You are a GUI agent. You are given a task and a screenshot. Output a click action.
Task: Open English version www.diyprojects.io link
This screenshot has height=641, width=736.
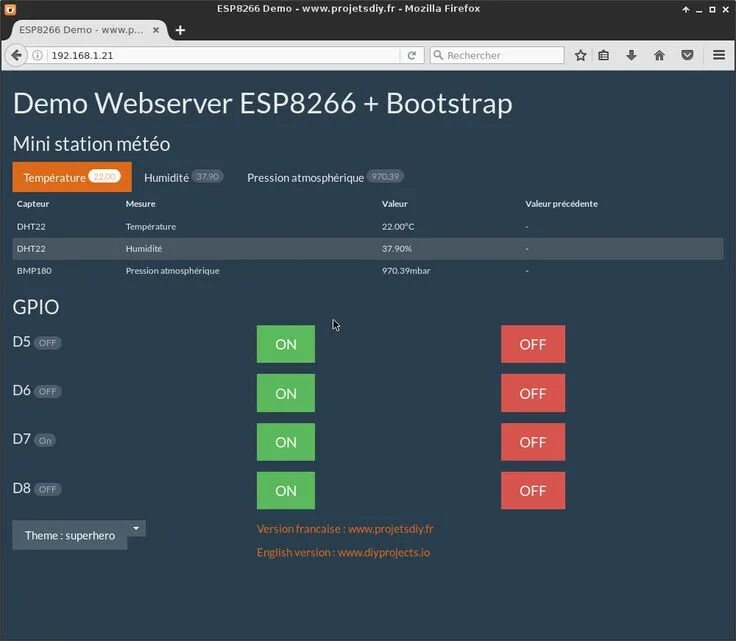[343, 552]
